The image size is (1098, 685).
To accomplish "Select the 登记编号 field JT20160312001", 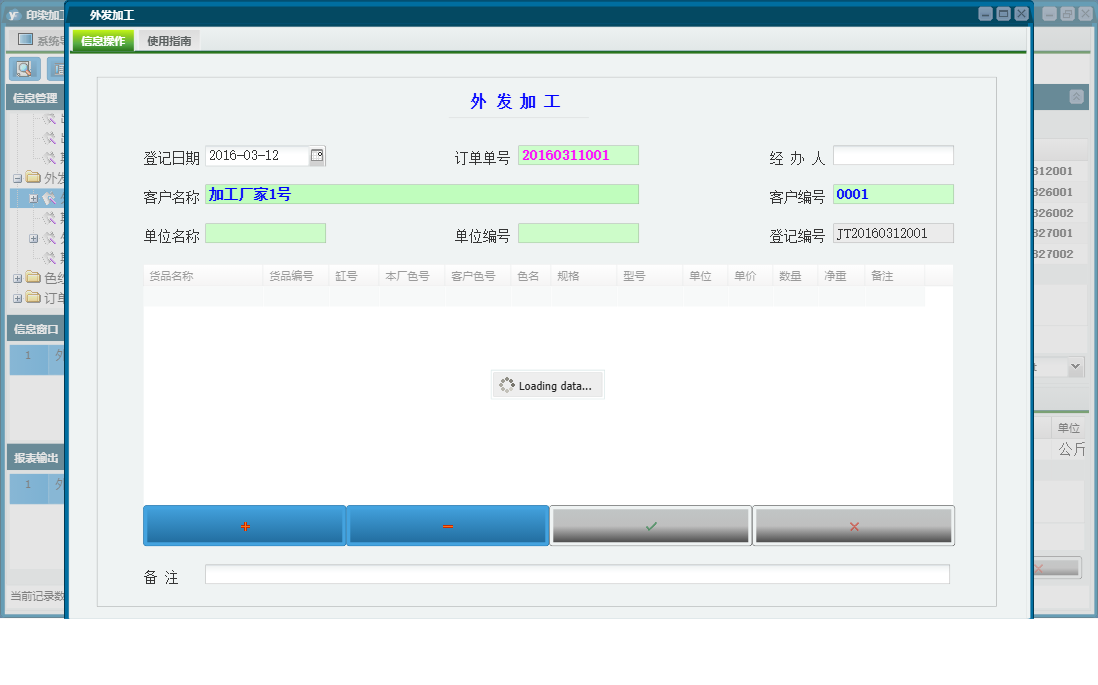I will coord(893,233).
